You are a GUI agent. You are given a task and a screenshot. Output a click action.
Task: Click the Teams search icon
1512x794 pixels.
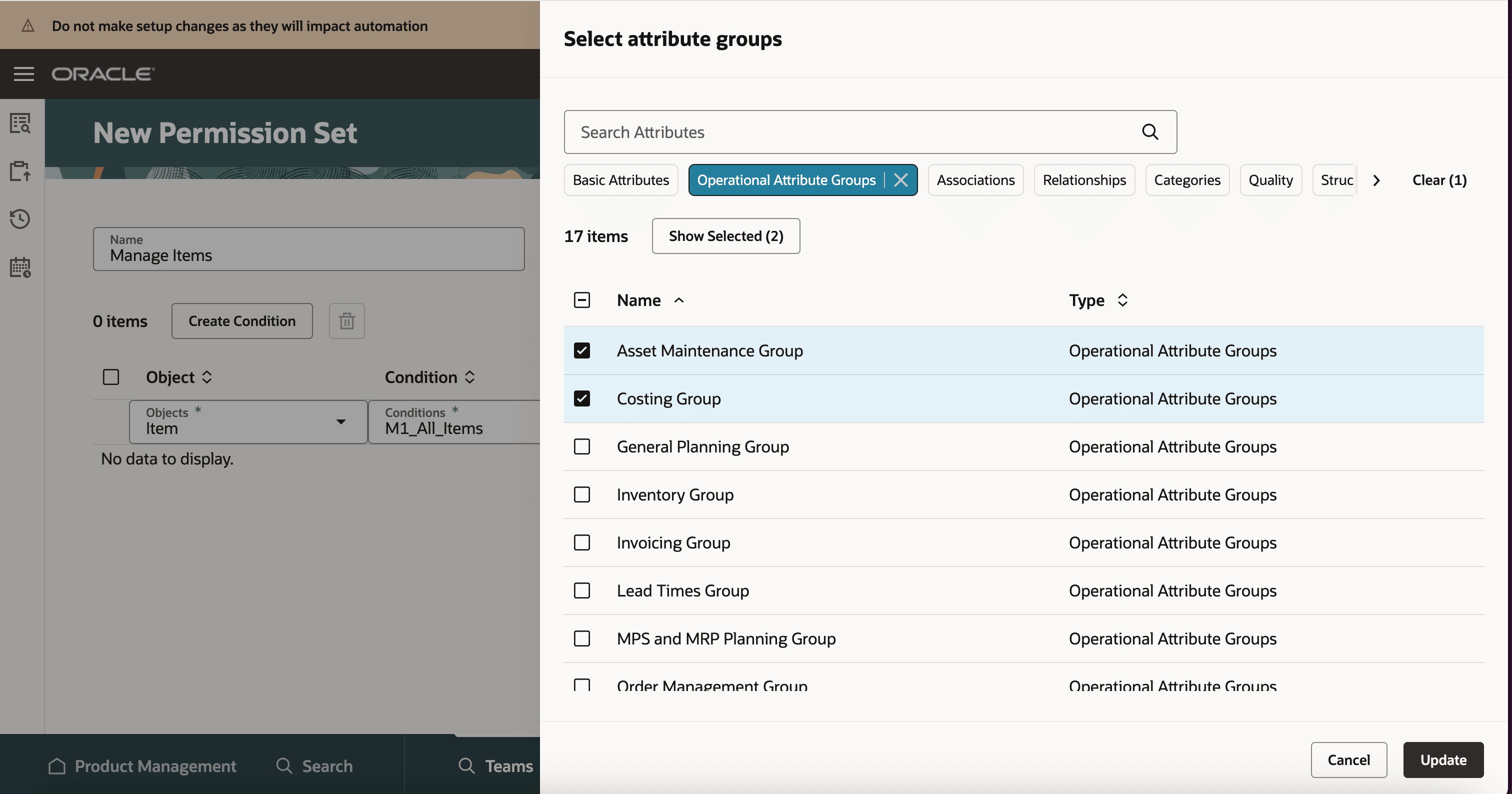tap(466, 766)
